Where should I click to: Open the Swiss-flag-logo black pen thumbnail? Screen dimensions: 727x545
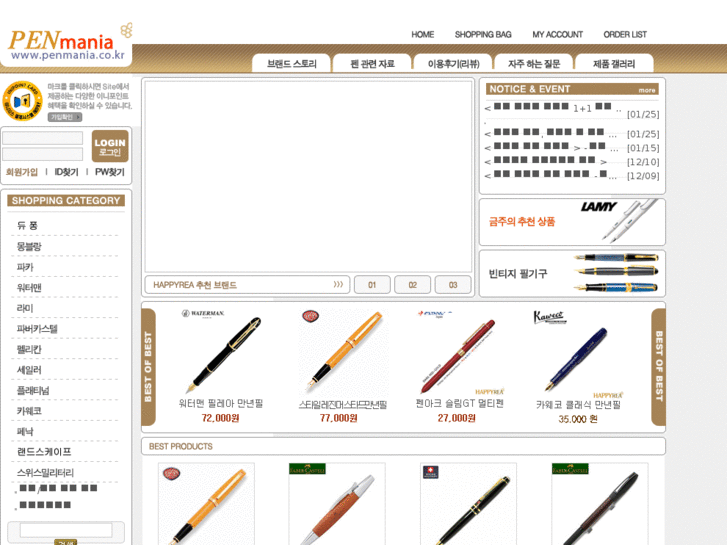(468, 504)
